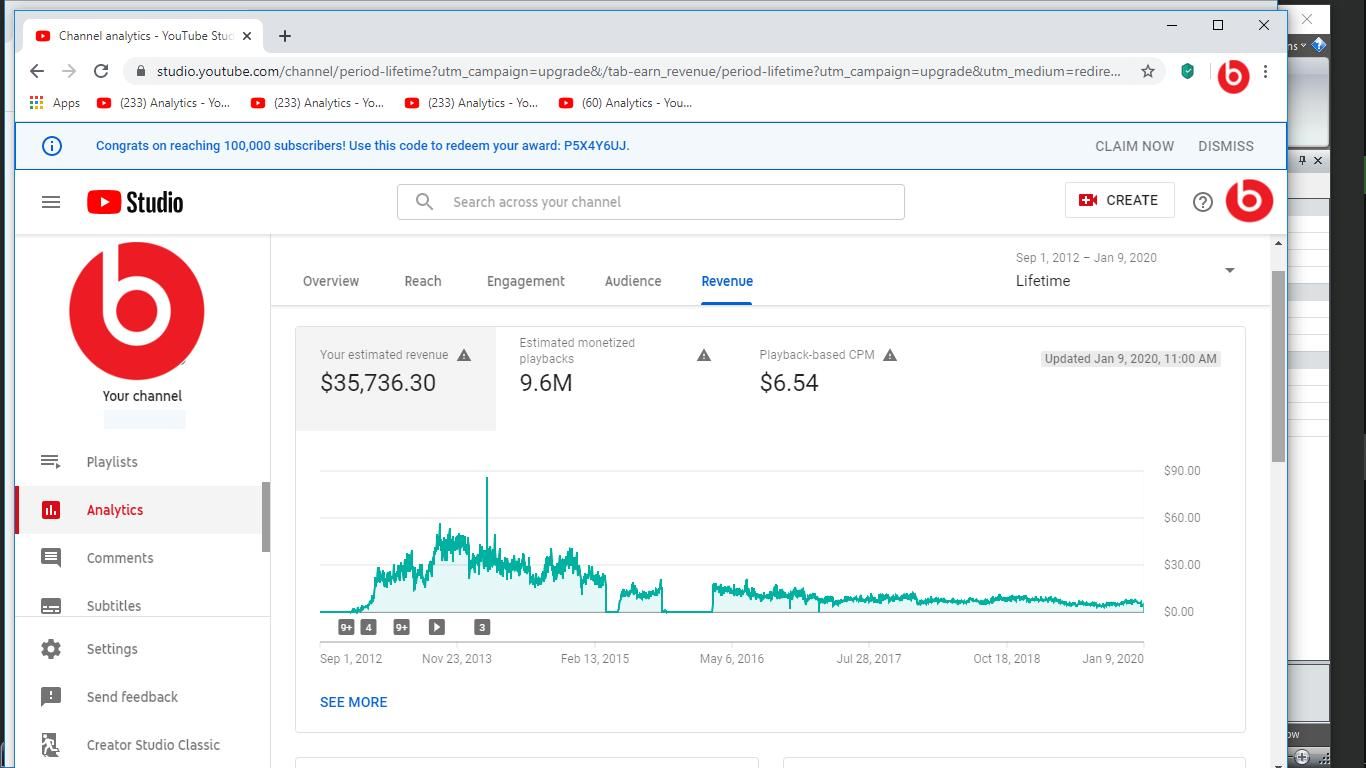The image size is (1366, 768).
Task: Select the Estimated monetized playbacks card
Action: pyautogui.click(x=616, y=379)
